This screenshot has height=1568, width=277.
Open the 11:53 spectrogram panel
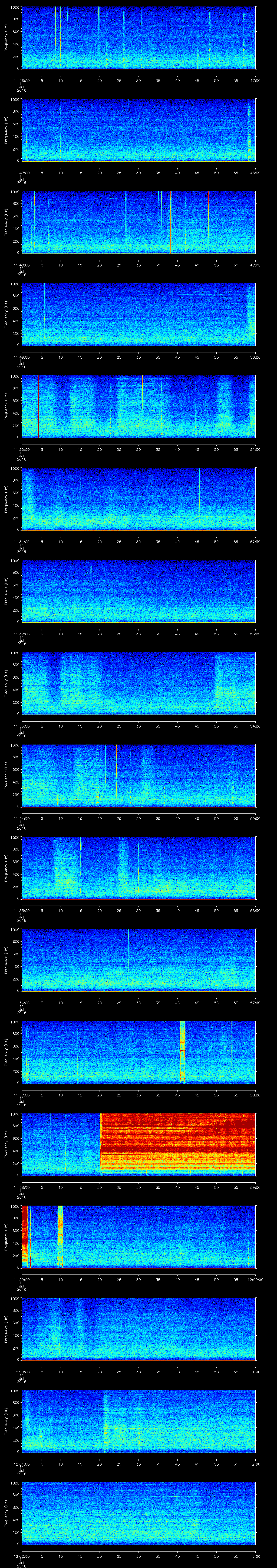(138, 683)
